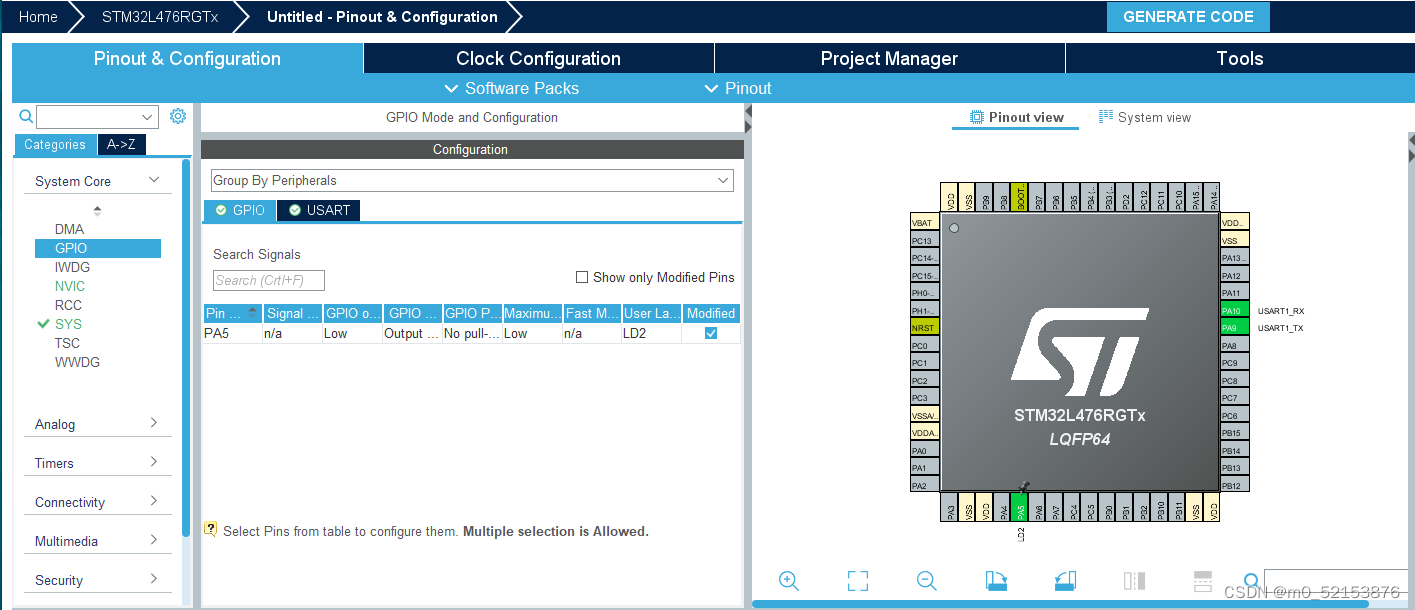Select the PB12 pin on the chip
Viewport: 1415px width, 610px height.
(1235, 486)
